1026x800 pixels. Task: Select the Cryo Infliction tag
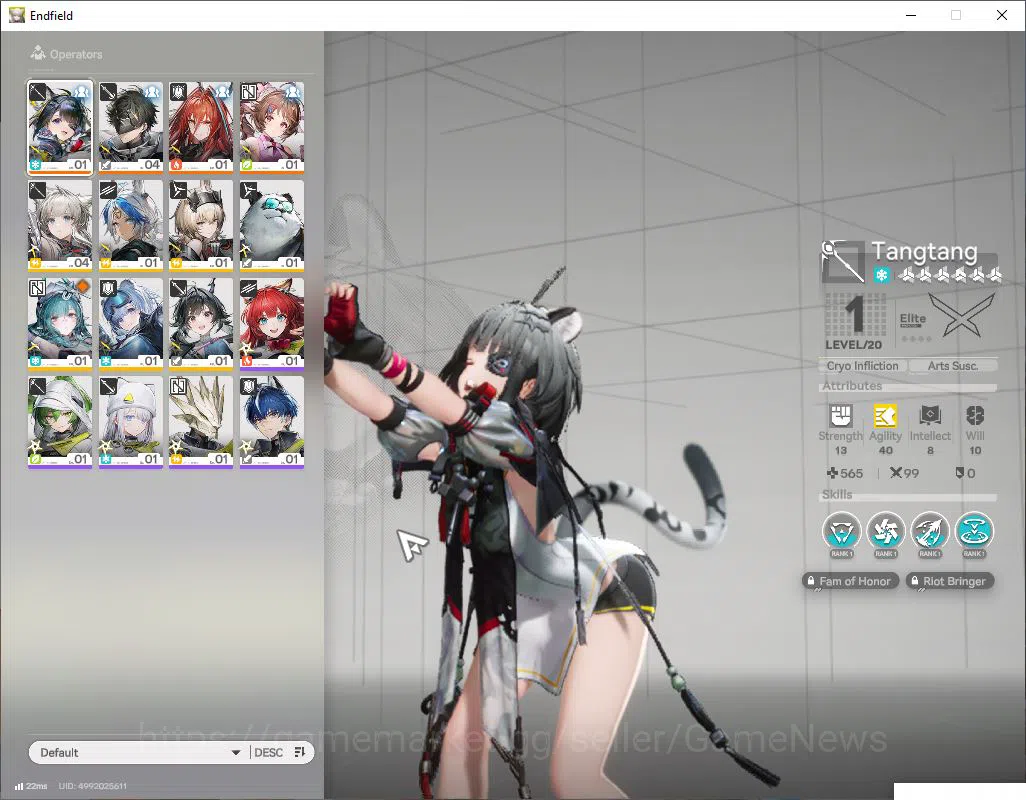pos(862,366)
